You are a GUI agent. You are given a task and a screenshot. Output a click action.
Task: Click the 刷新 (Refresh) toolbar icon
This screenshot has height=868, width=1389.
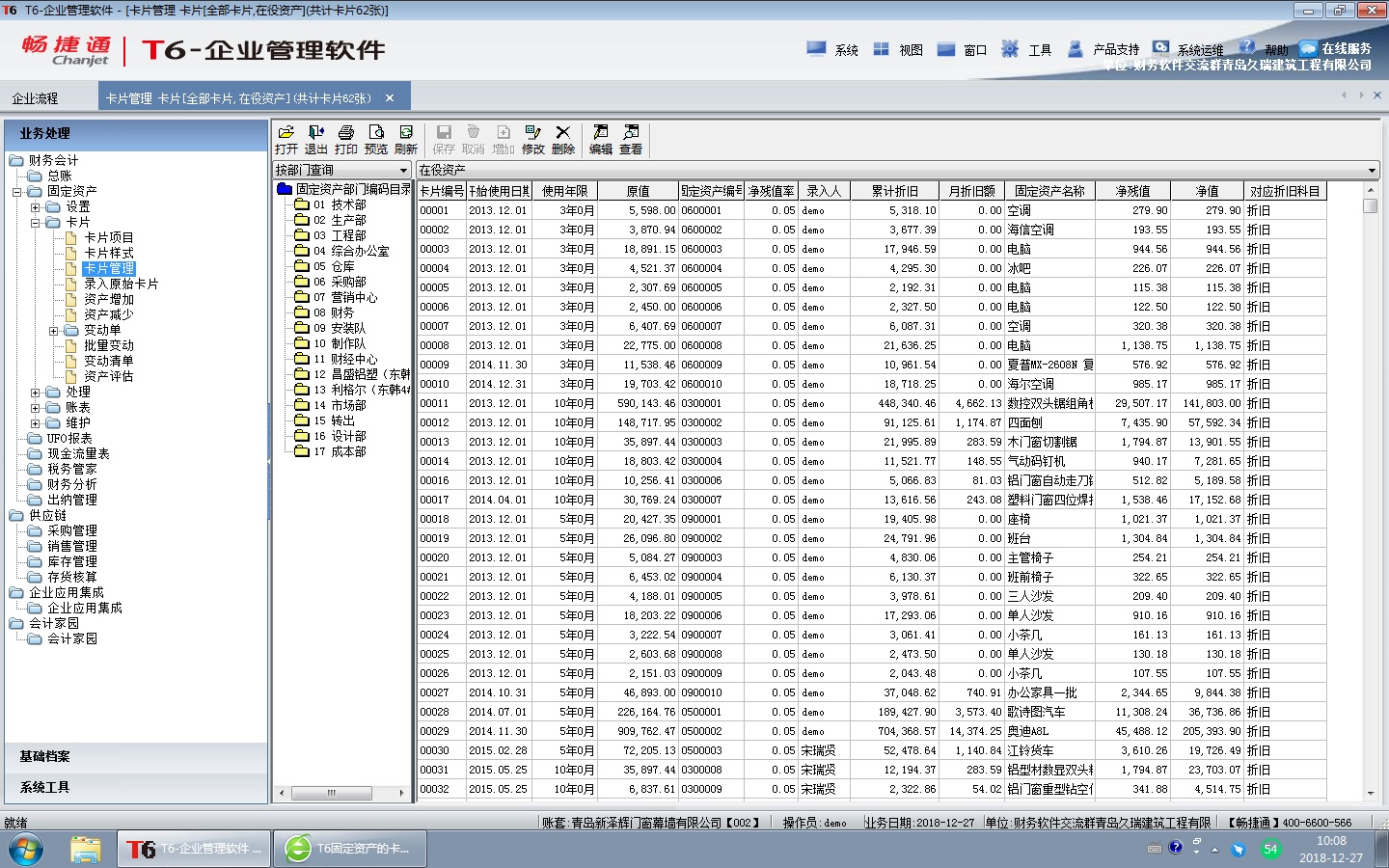405,140
